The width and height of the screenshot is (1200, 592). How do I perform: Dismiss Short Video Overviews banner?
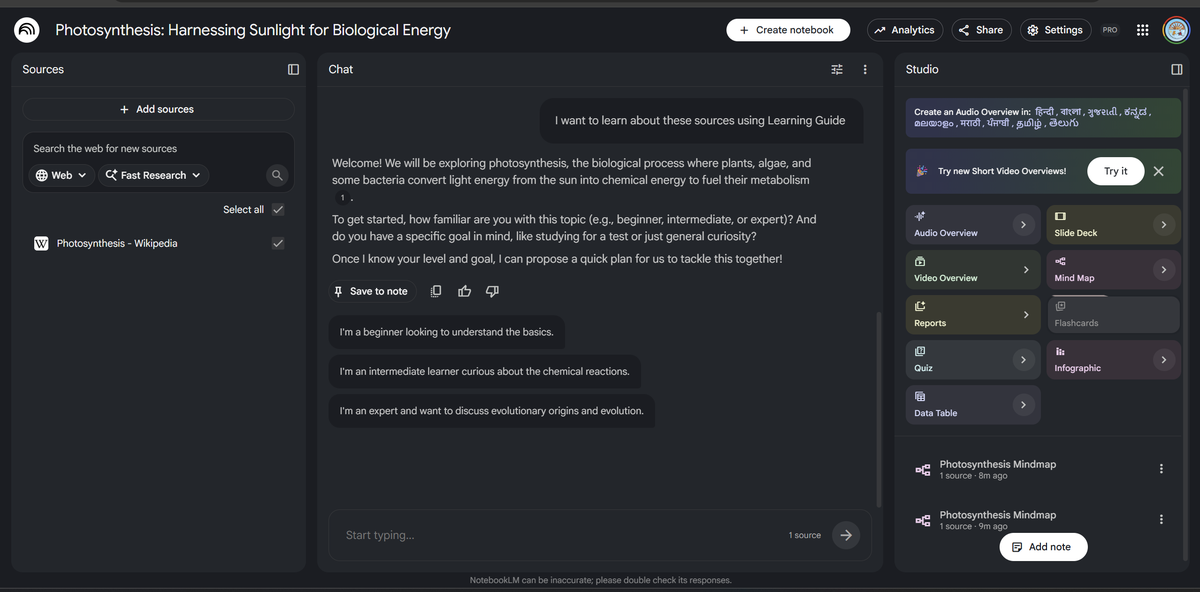point(1158,171)
